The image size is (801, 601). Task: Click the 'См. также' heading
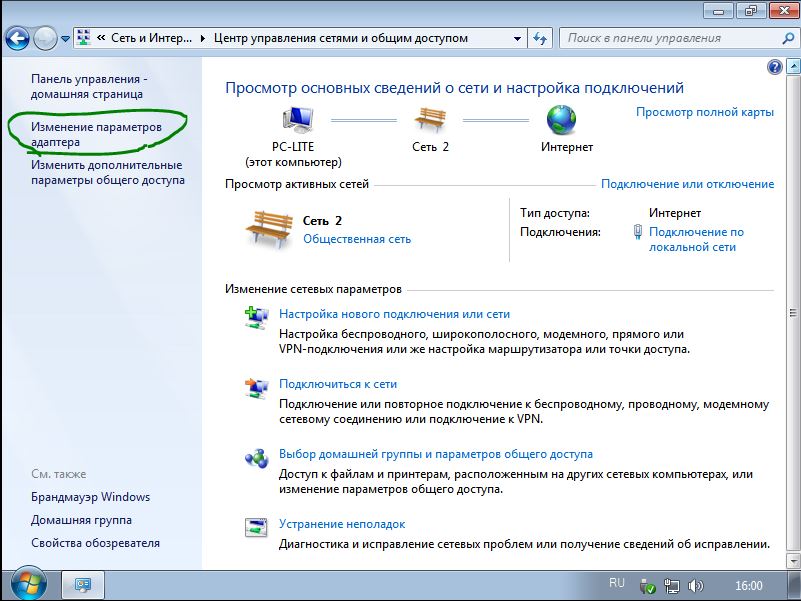pyautogui.click(x=58, y=474)
